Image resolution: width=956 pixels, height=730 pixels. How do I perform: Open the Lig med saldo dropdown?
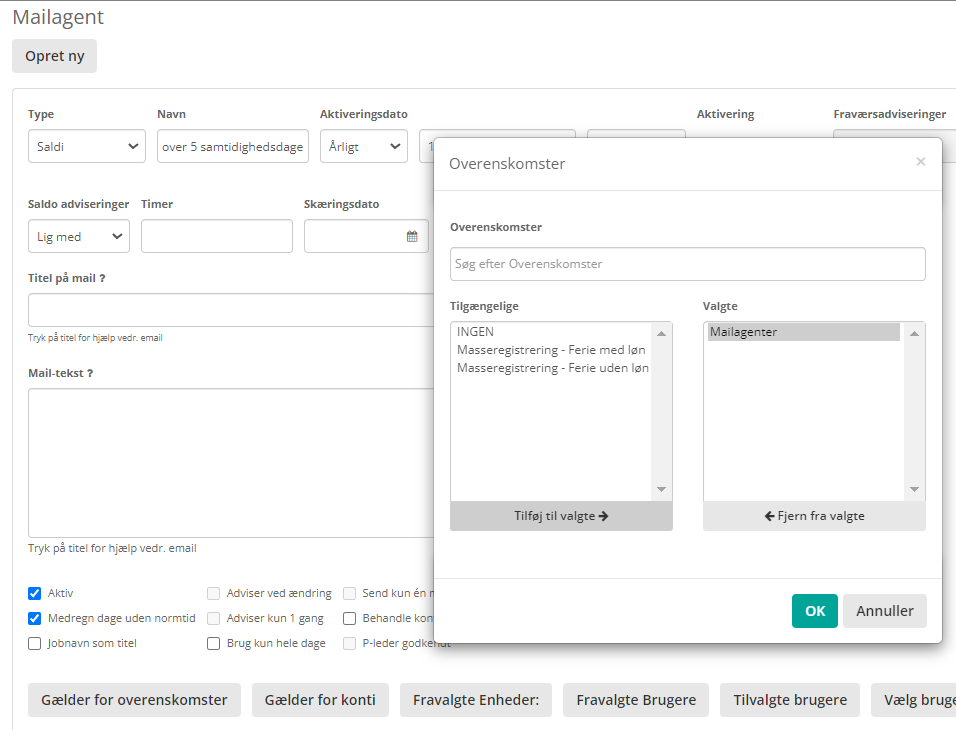(79, 237)
